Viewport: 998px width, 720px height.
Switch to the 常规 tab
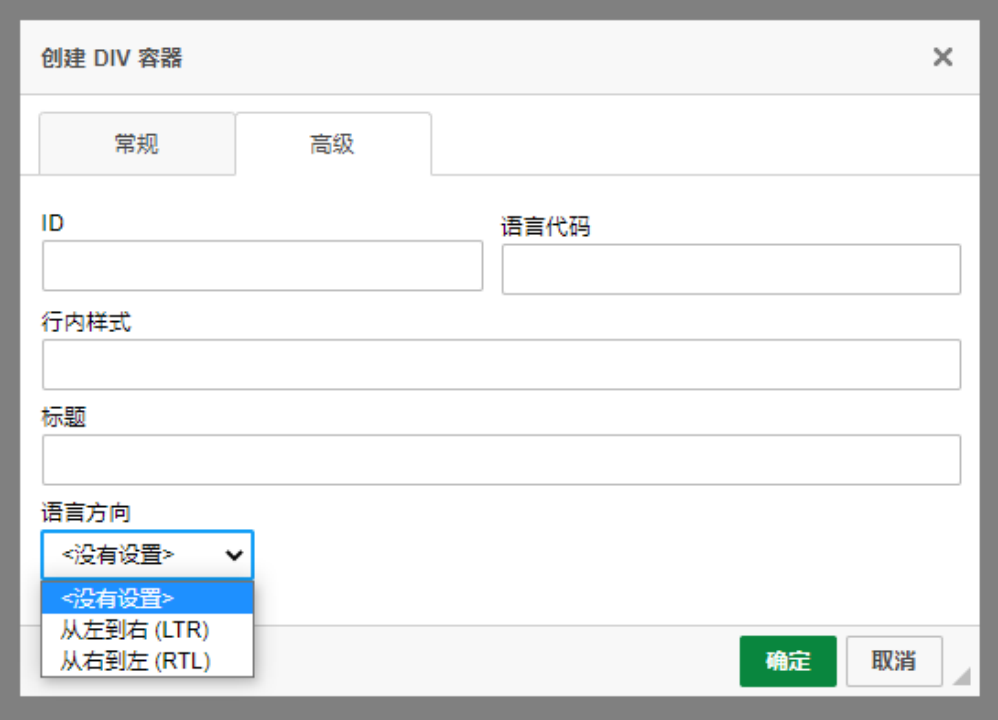[x=137, y=144]
